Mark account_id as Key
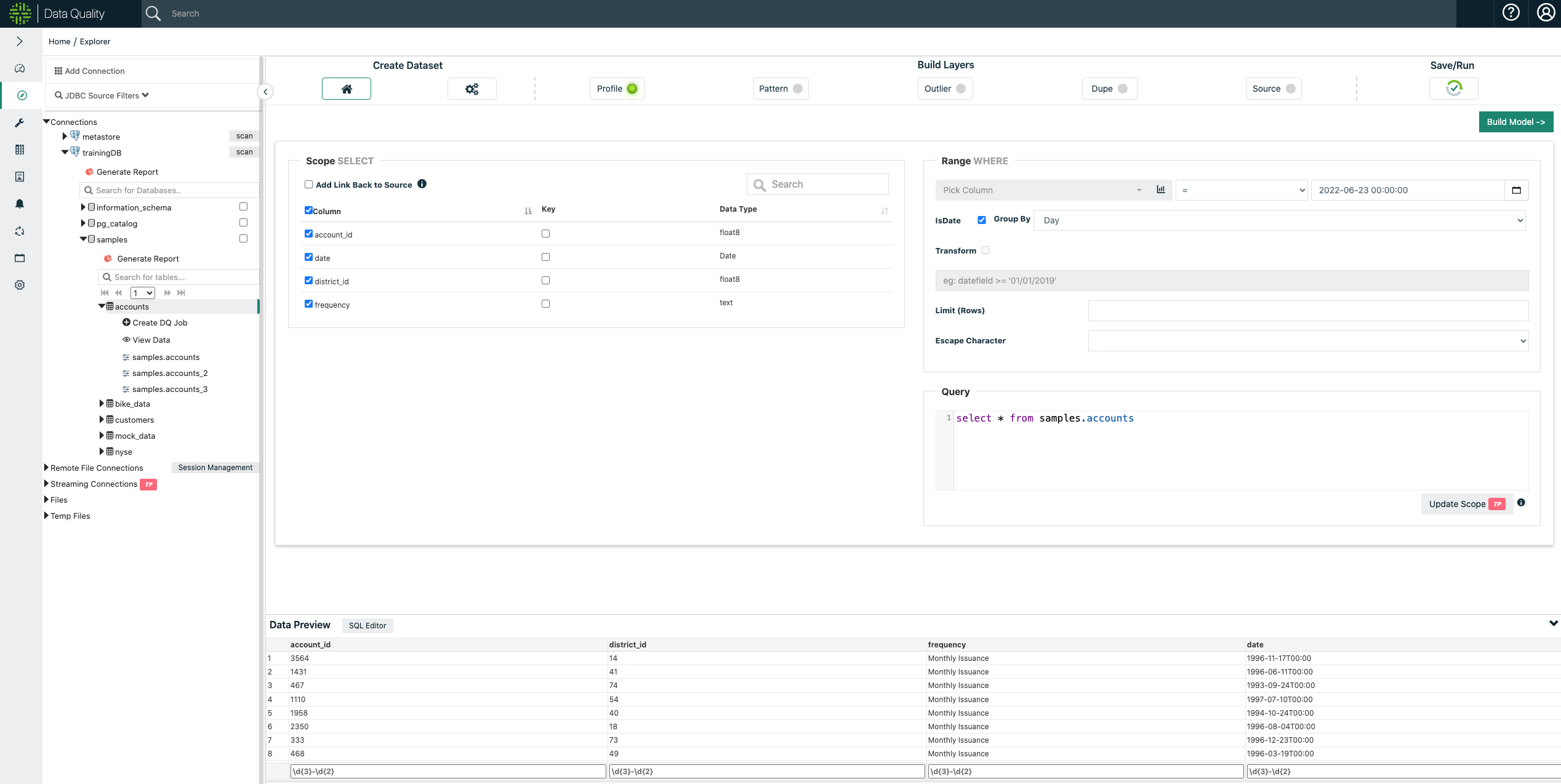This screenshot has height=784, width=1561. click(x=545, y=233)
